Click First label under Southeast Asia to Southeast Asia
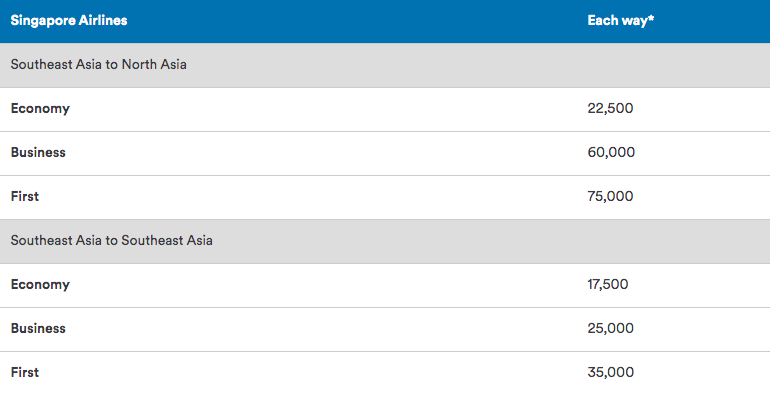The image size is (770, 395). coord(25,372)
